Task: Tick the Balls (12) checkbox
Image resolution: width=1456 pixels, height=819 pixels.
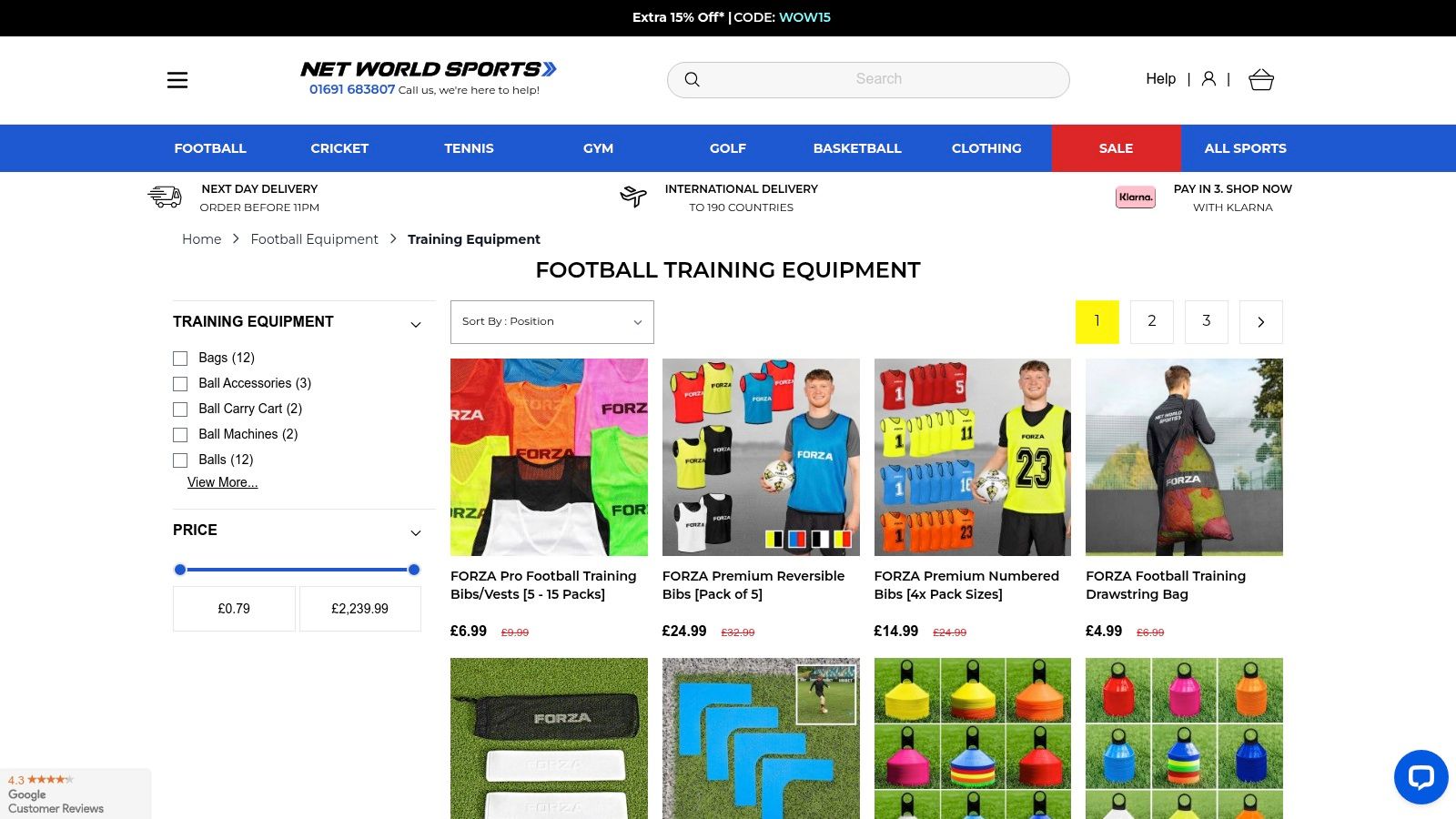Action: tap(180, 460)
